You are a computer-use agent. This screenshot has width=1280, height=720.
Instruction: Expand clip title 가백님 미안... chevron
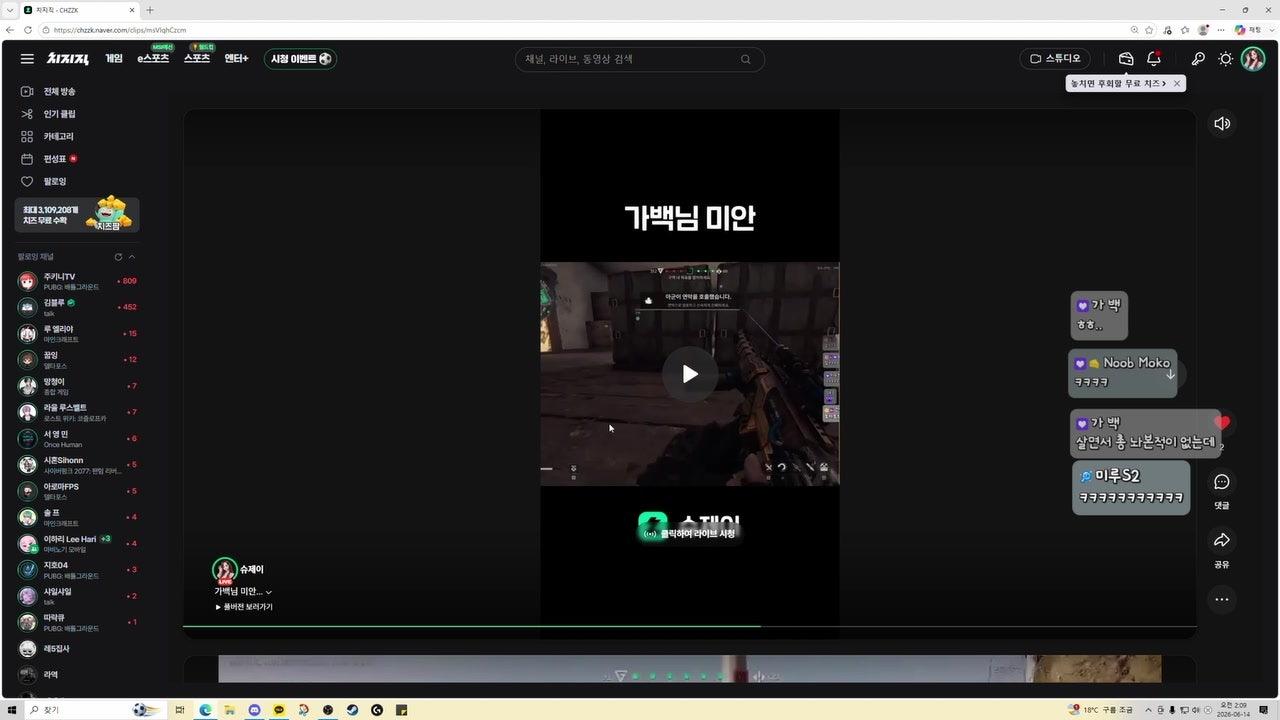269,592
